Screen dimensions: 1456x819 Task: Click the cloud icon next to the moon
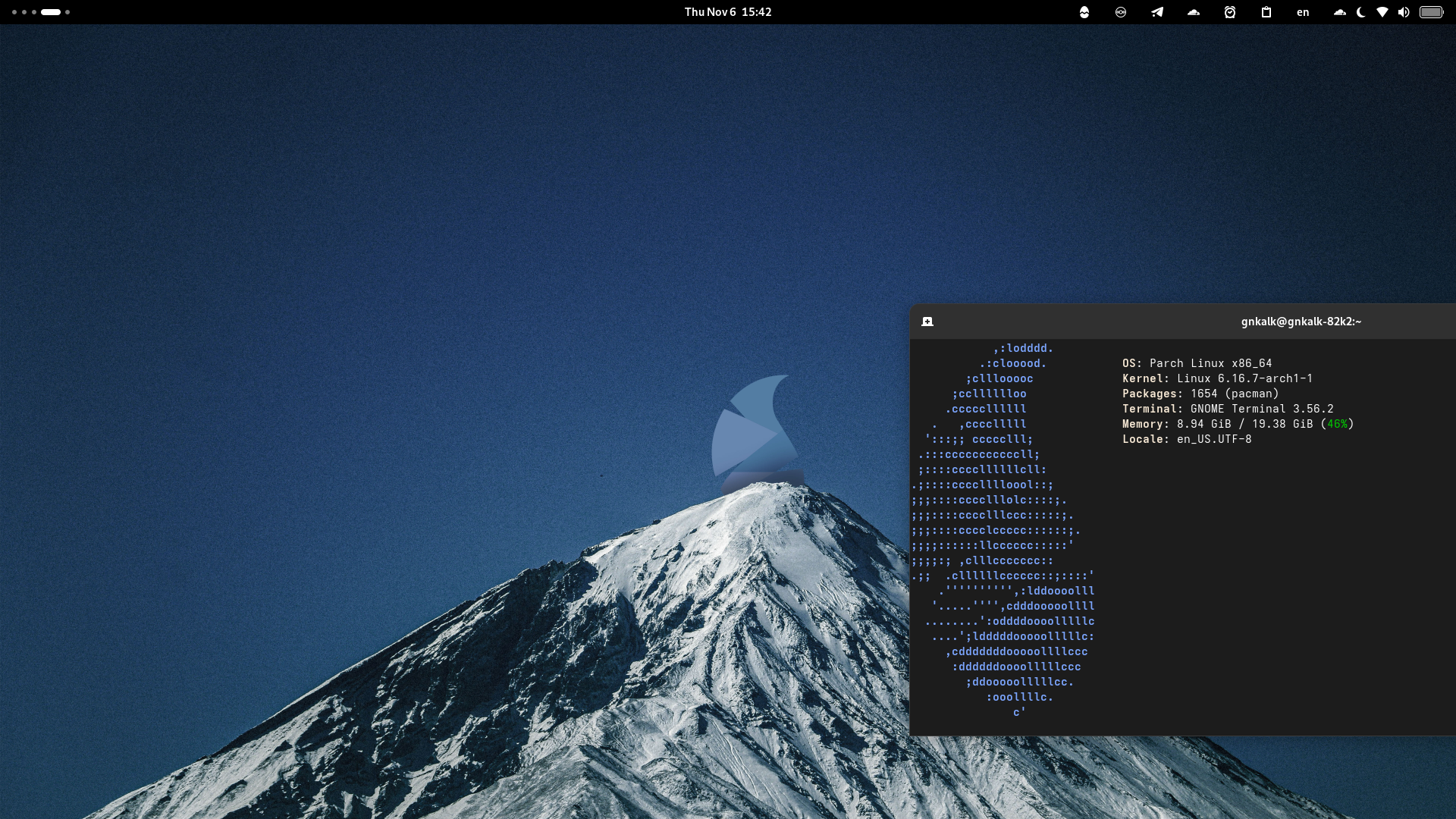pos(1340,12)
